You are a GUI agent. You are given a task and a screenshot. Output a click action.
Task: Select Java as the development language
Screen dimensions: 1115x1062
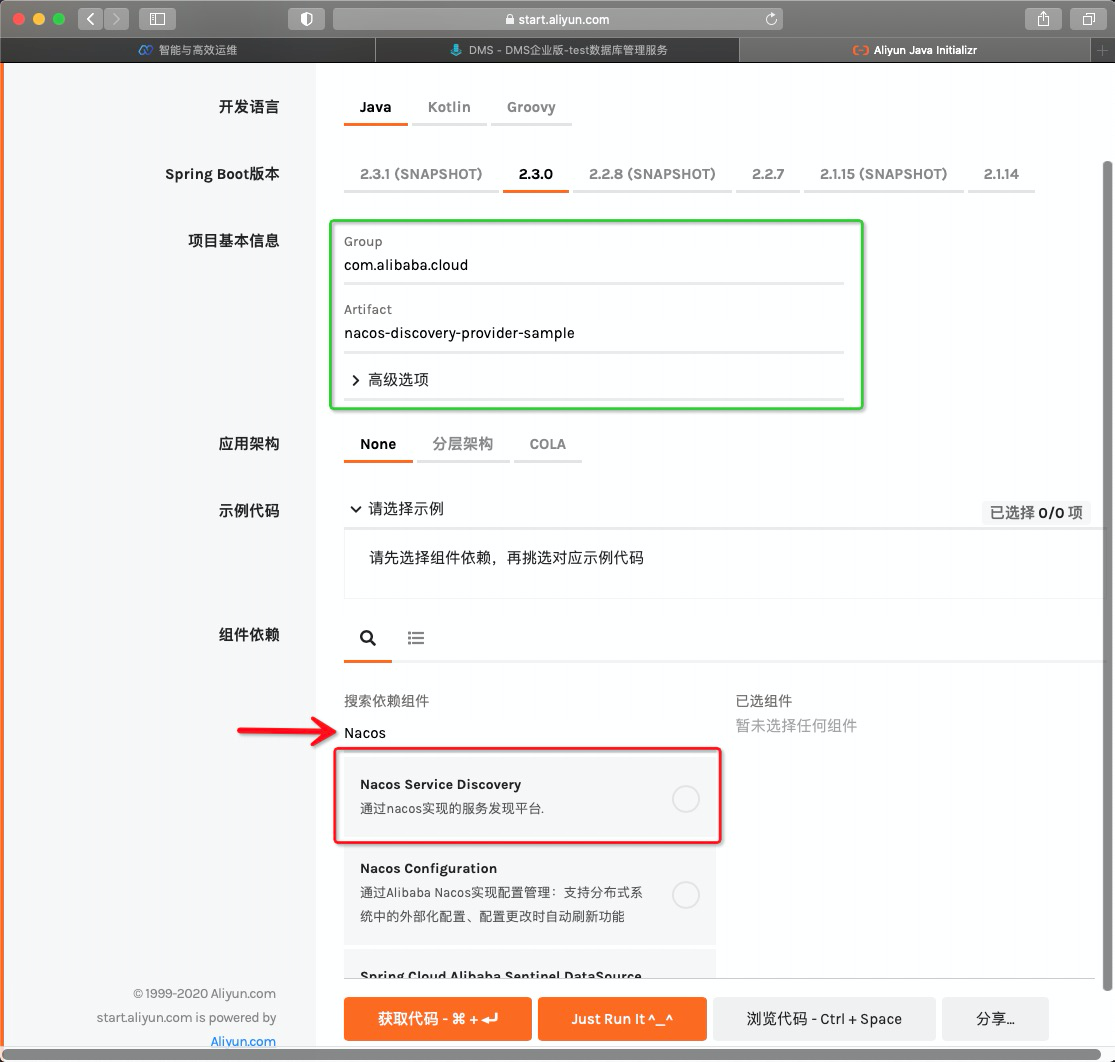[x=375, y=107]
